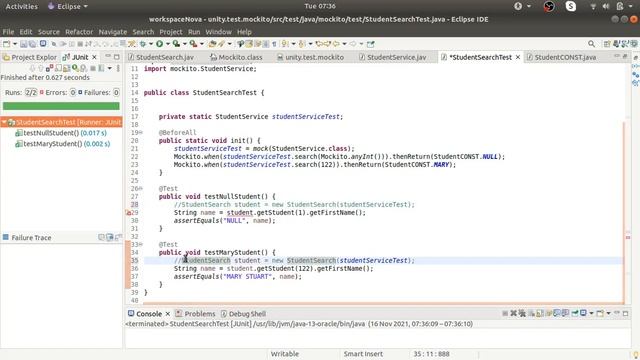Place the cursor on line 37 assertEquals
The width and height of the screenshot is (640, 360).
196,276
